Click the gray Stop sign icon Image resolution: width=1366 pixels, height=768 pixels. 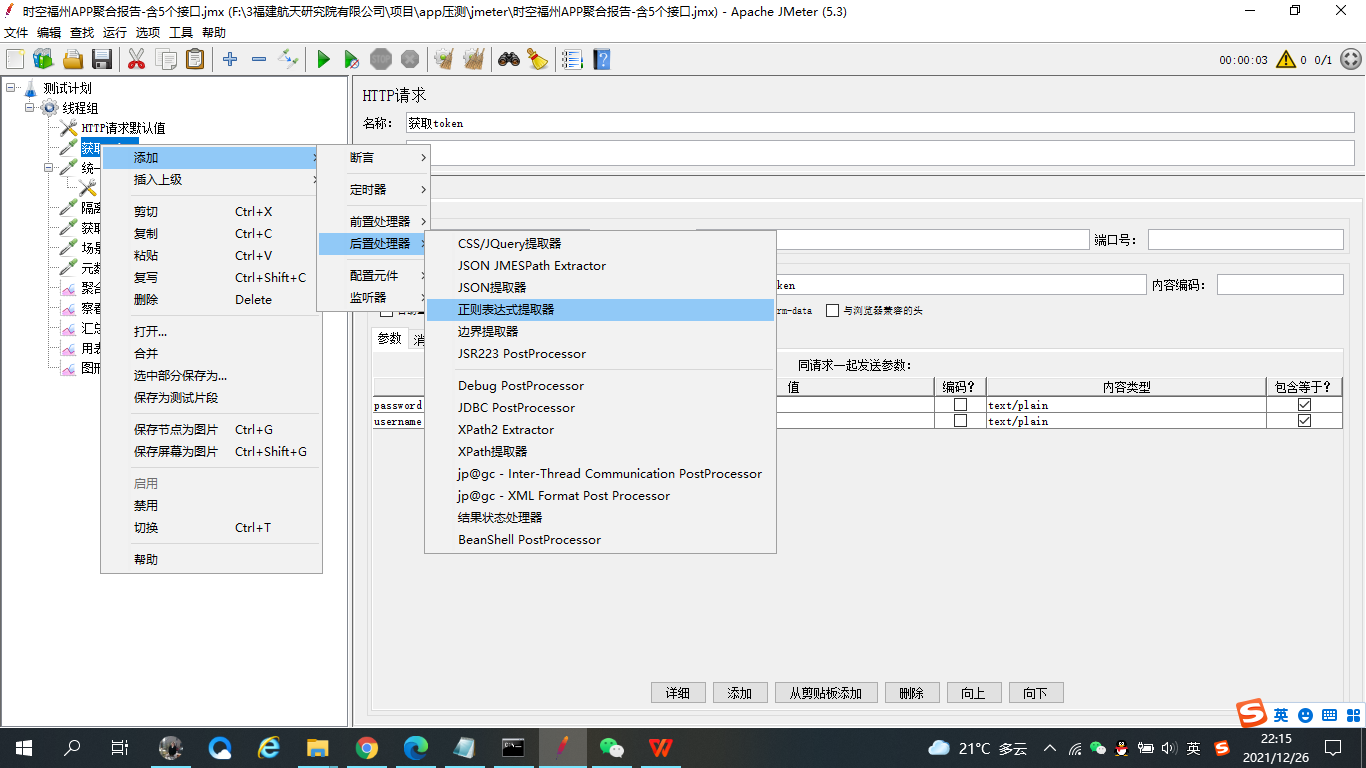(381, 60)
